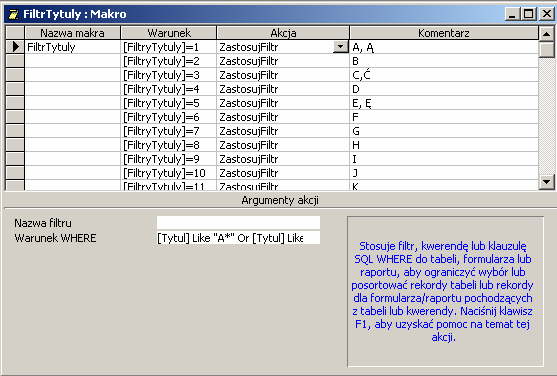Click the condition cell [FiltryTytuly]=8
The width and height of the screenshot is (557, 376).
point(169,145)
